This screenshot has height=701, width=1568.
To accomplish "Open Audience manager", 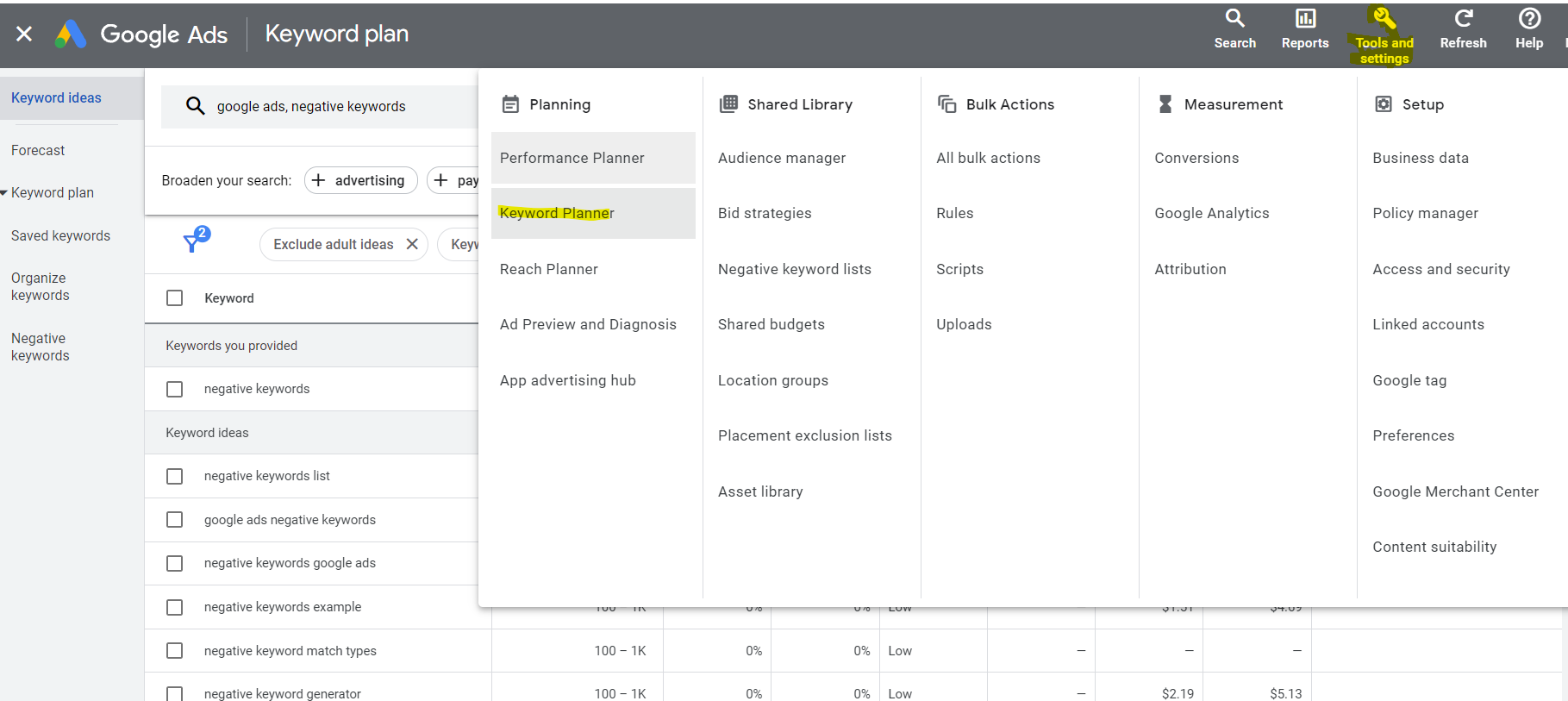I will [782, 158].
